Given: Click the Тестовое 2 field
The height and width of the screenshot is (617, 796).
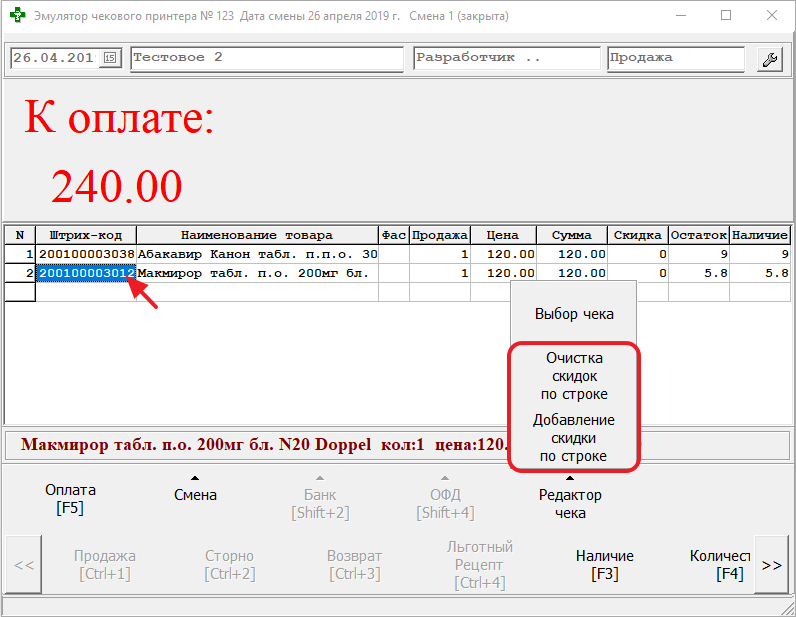Looking at the screenshot, I should [x=266, y=58].
